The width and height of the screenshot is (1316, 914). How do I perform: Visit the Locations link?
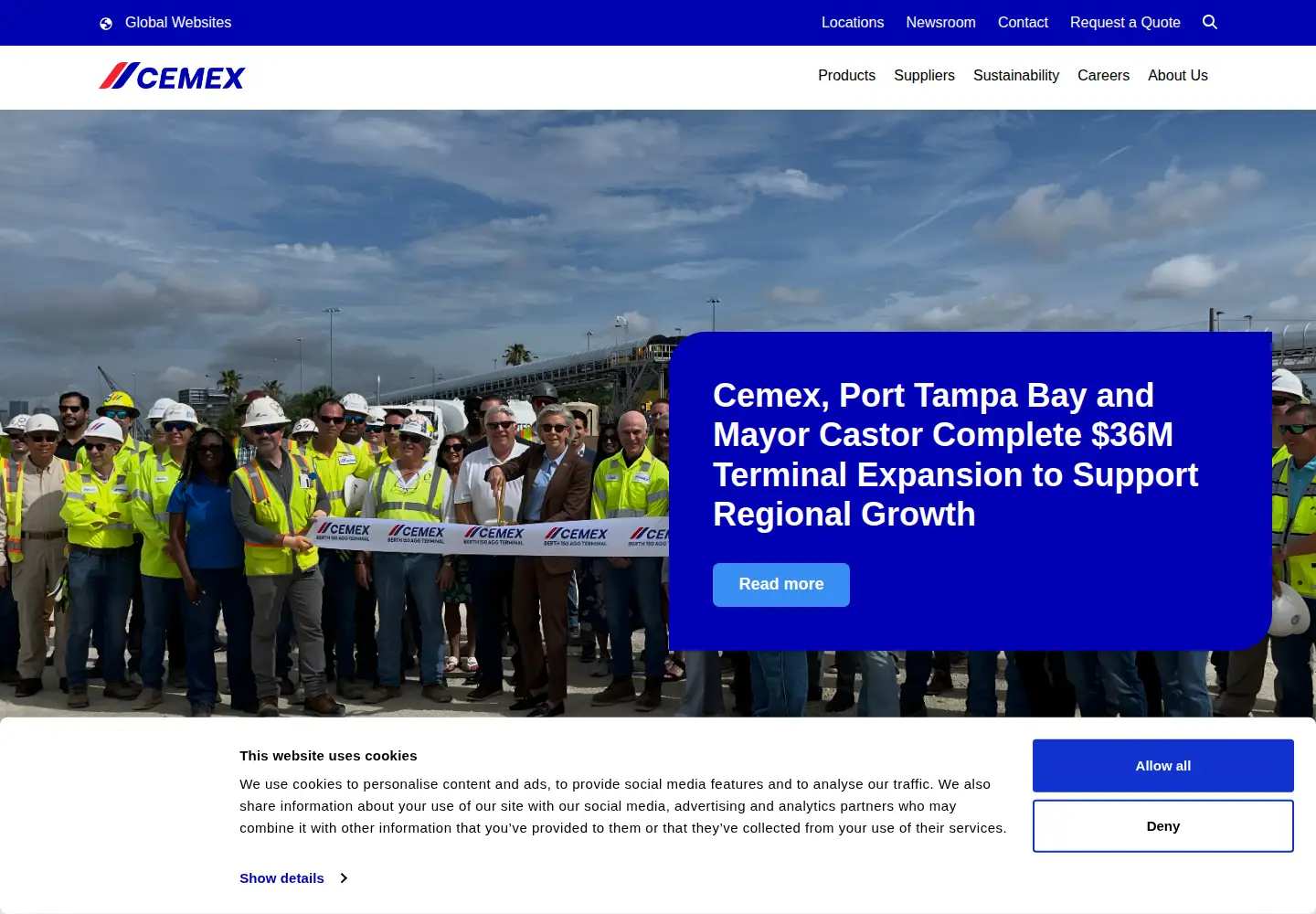(x=853, y=23)
